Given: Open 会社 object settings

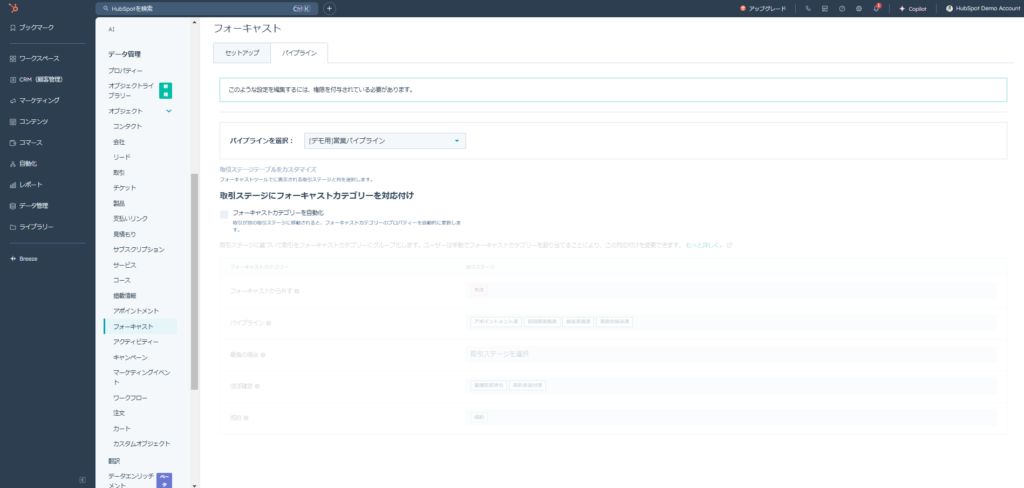Looking at the screenshot, I should [119, 142].
